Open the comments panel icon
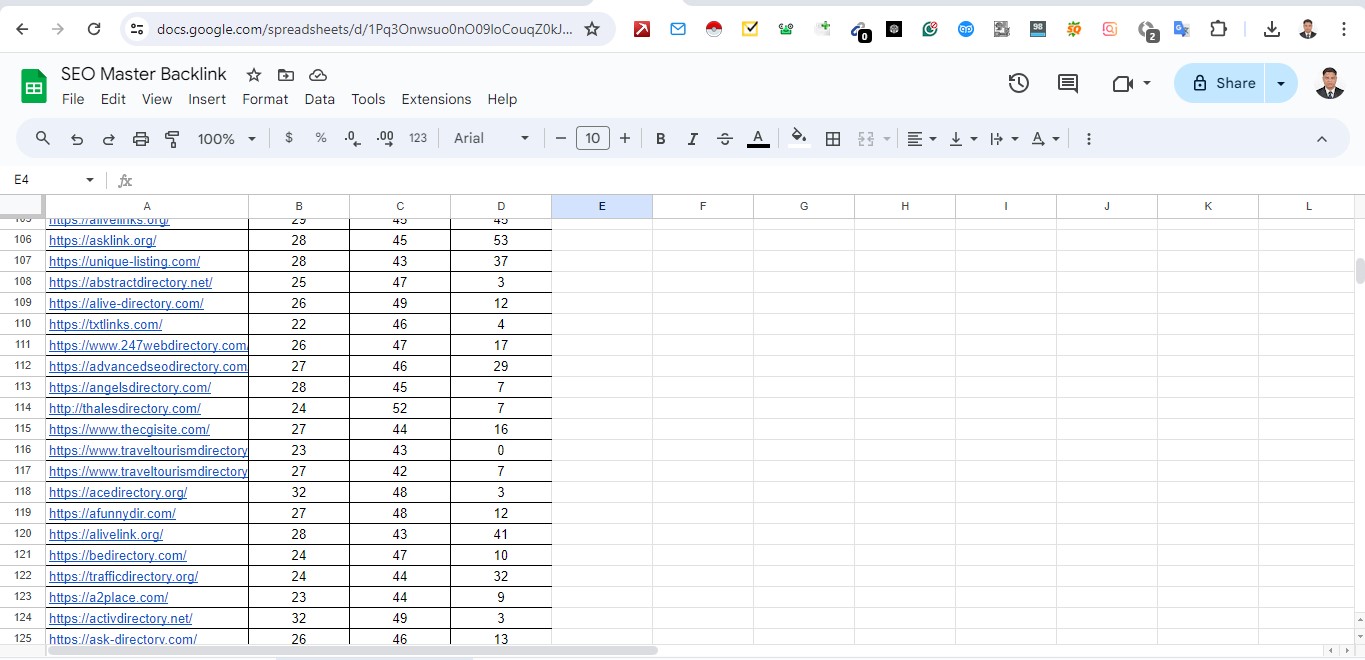Screen dimensions: 1365x660 (x=1068, y=84)
